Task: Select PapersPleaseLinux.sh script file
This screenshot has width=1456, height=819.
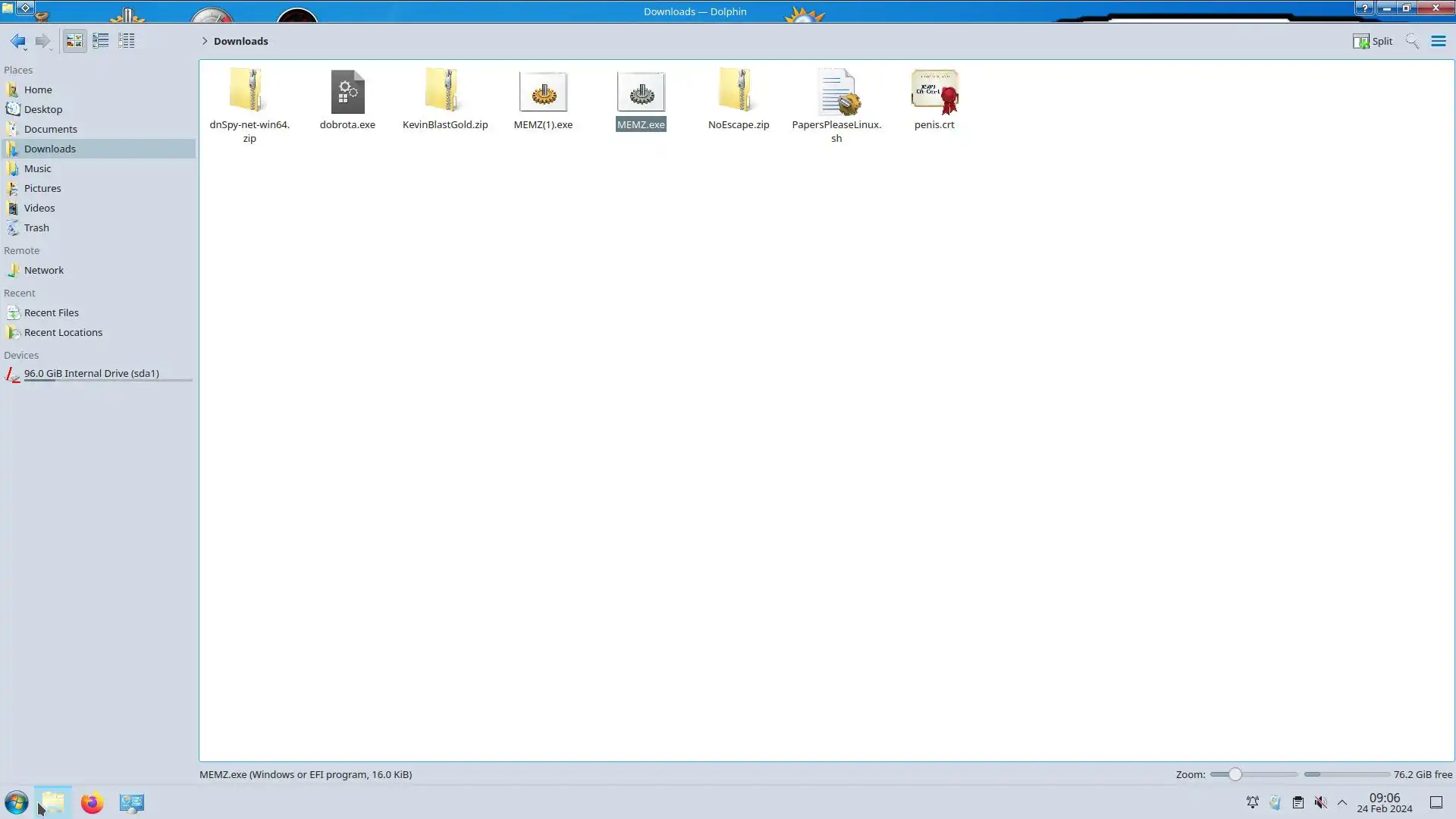Action: (836, 93)
